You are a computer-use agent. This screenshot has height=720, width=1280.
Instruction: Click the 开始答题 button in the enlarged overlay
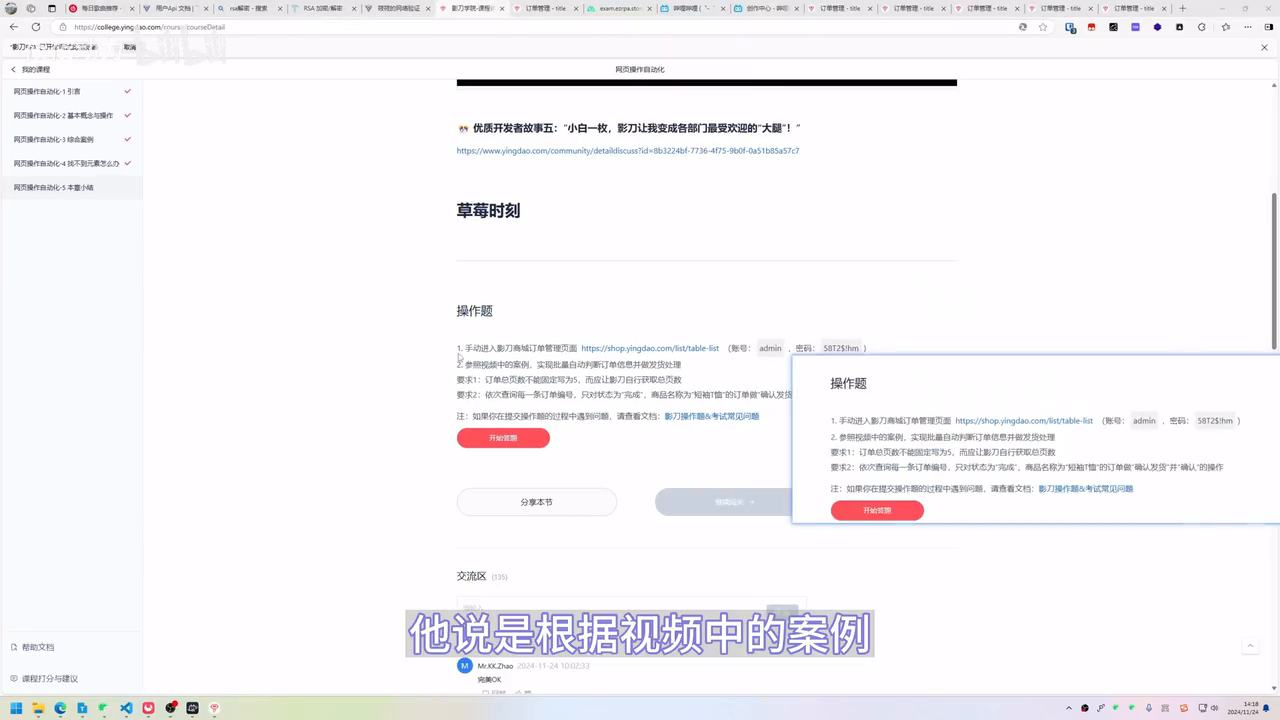(877, 510)
